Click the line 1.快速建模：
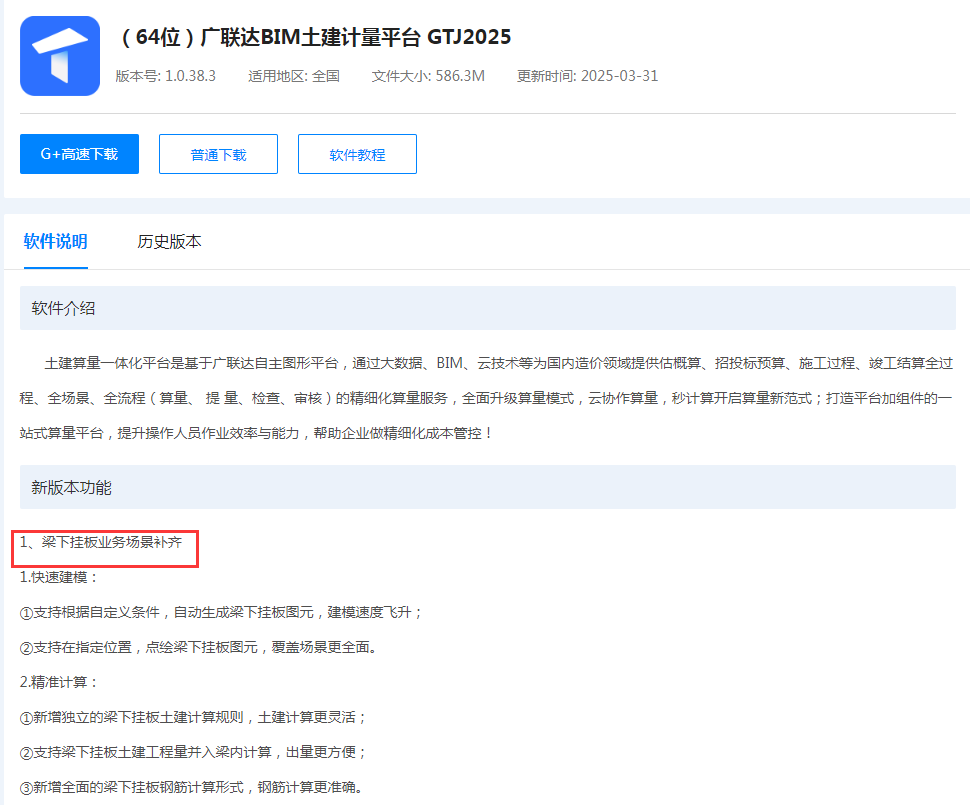The image size is (970, 805). coord(59,577)
